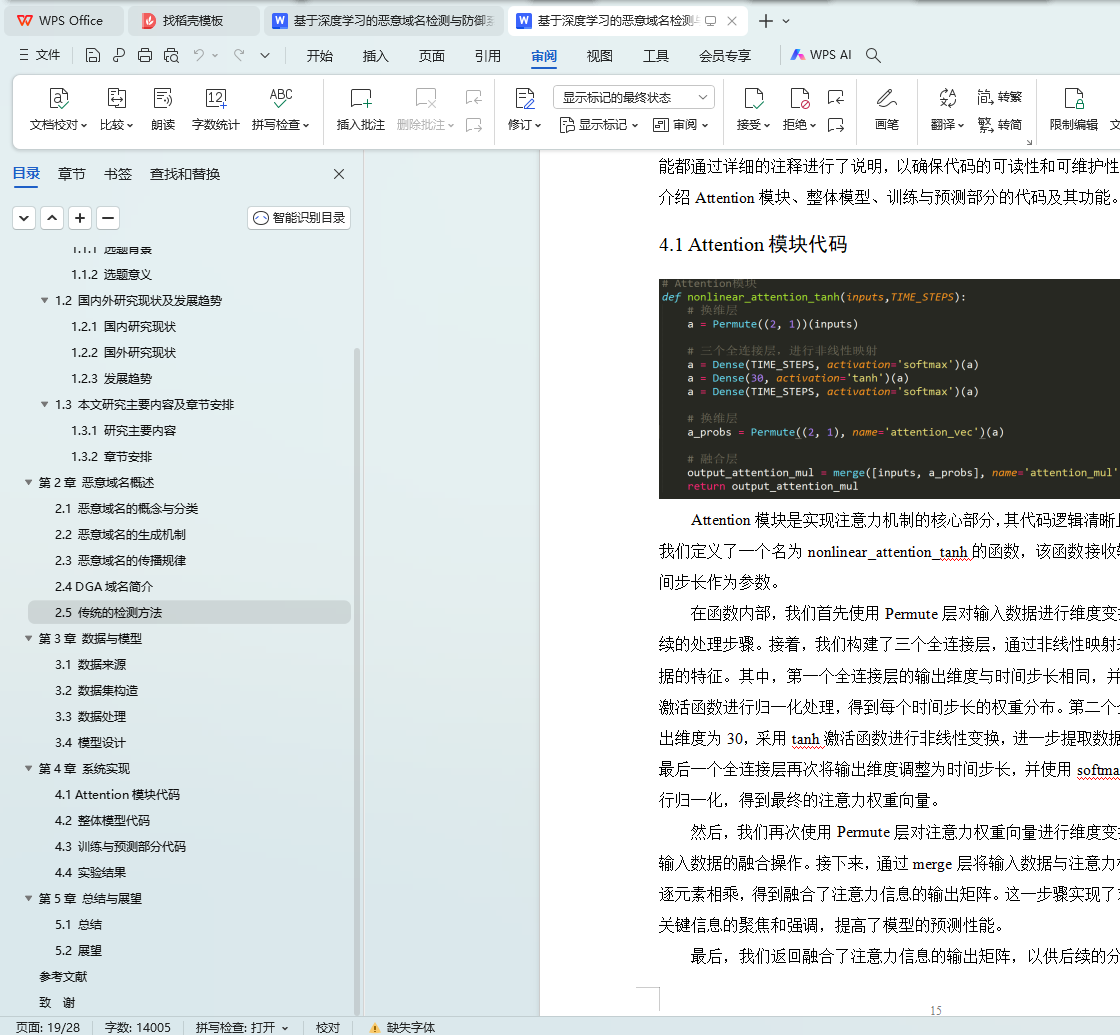Convert text with 转简 button
Viewport: 1120px width, 1035px height.
point(999,124)
